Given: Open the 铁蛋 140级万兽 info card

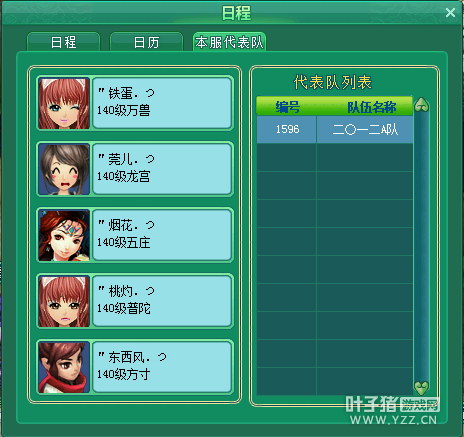Looking at the screenshot, I should [x=162, y=103].
